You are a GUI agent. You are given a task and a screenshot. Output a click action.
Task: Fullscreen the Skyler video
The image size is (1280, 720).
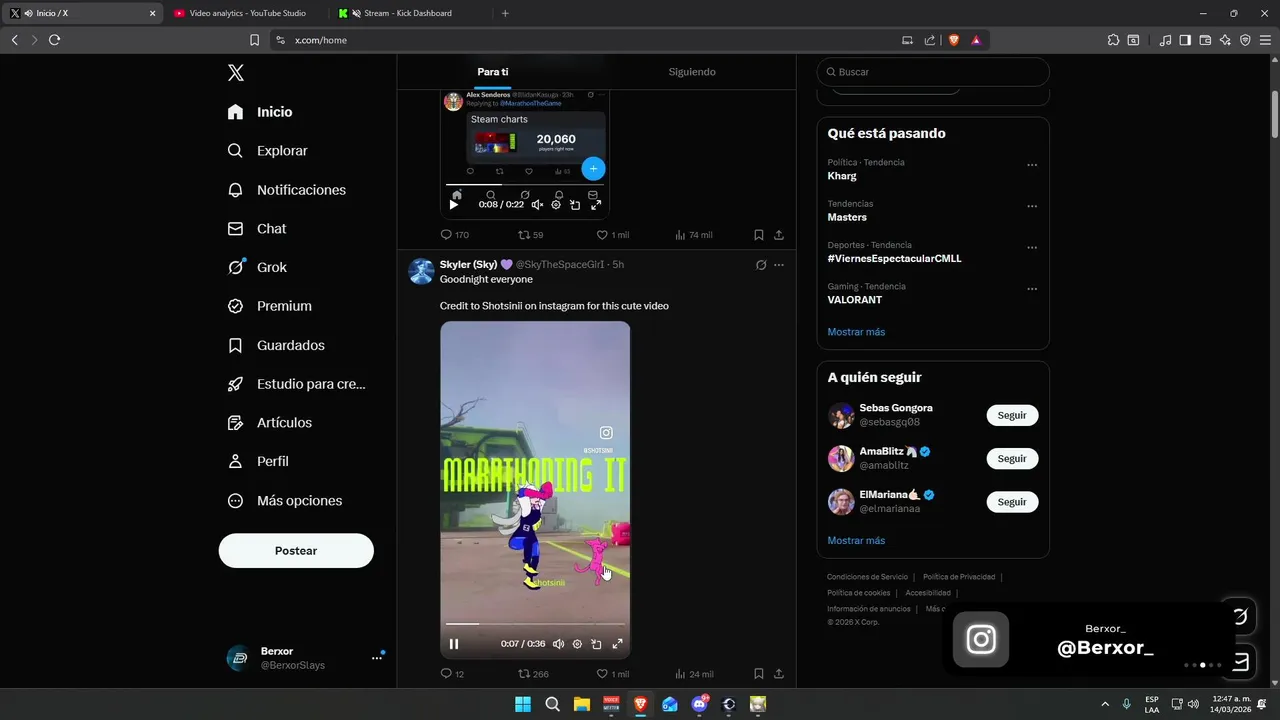click(x=617, y=644)
